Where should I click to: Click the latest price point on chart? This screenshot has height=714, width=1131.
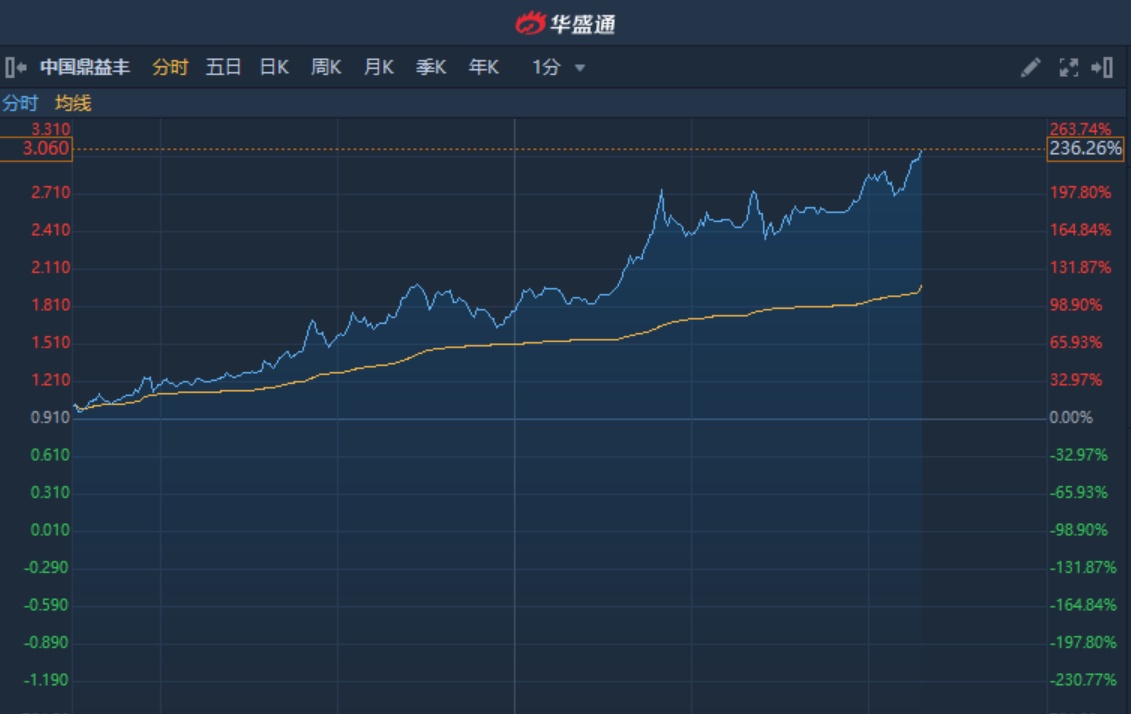920,151
